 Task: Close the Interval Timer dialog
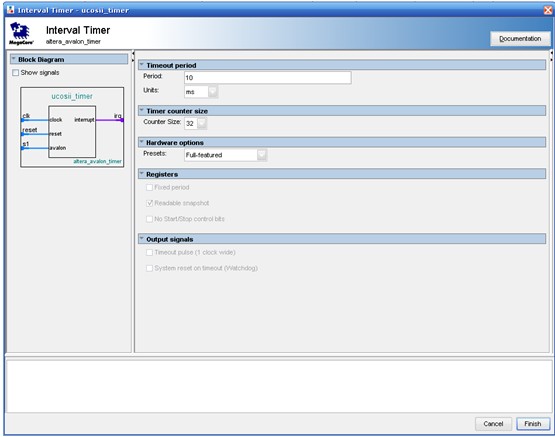pos(548,10)
